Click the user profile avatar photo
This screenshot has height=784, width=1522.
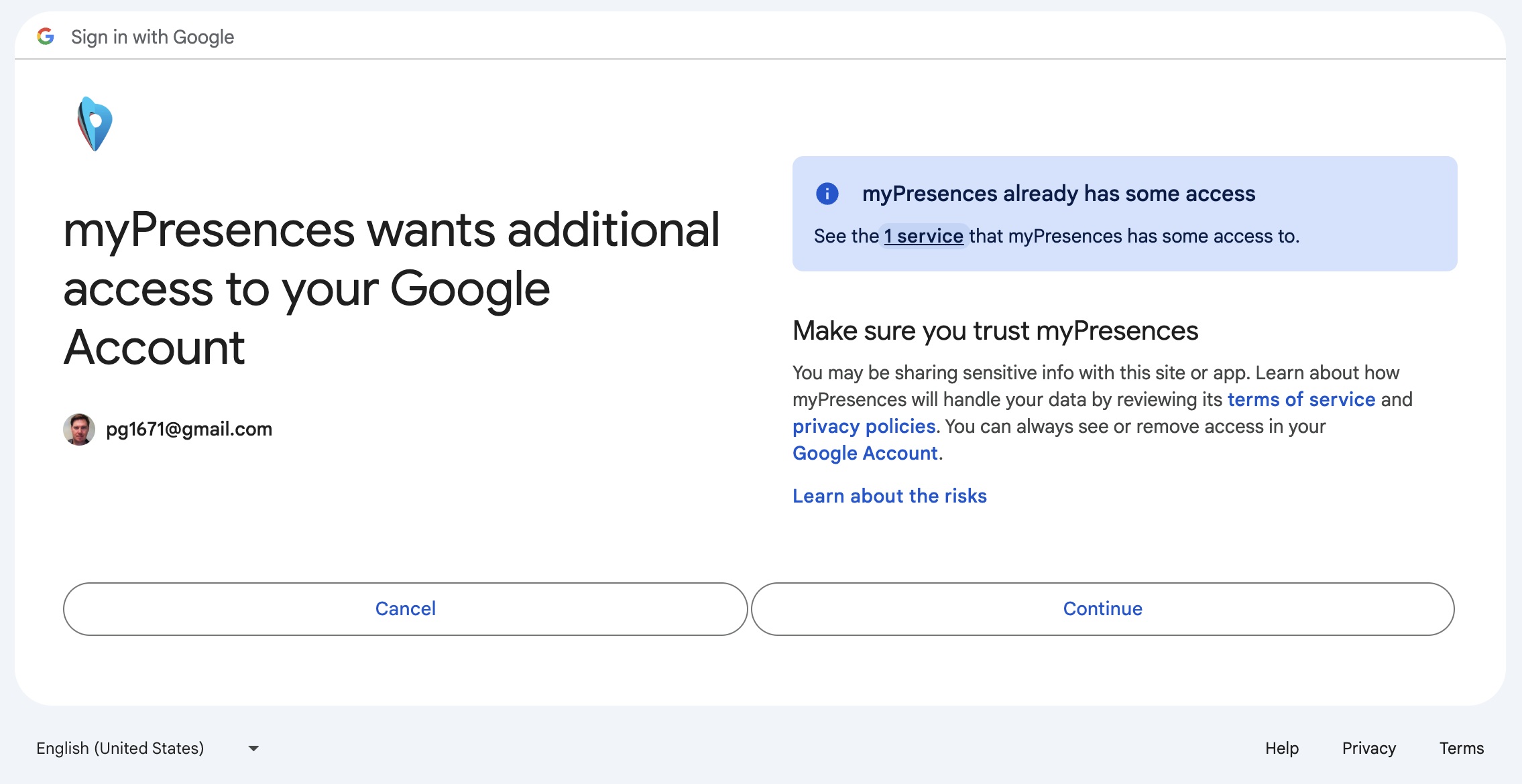(x=79, y=429)
